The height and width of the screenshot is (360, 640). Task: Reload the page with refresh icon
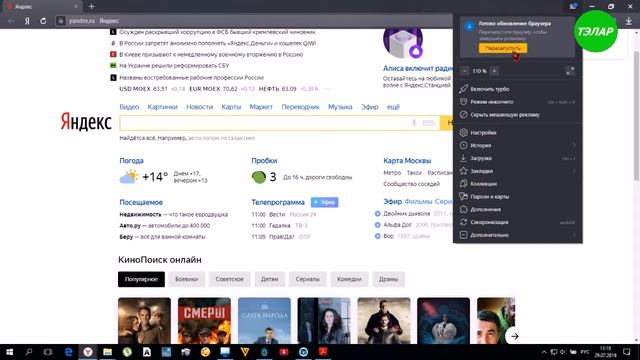[43, 21]
